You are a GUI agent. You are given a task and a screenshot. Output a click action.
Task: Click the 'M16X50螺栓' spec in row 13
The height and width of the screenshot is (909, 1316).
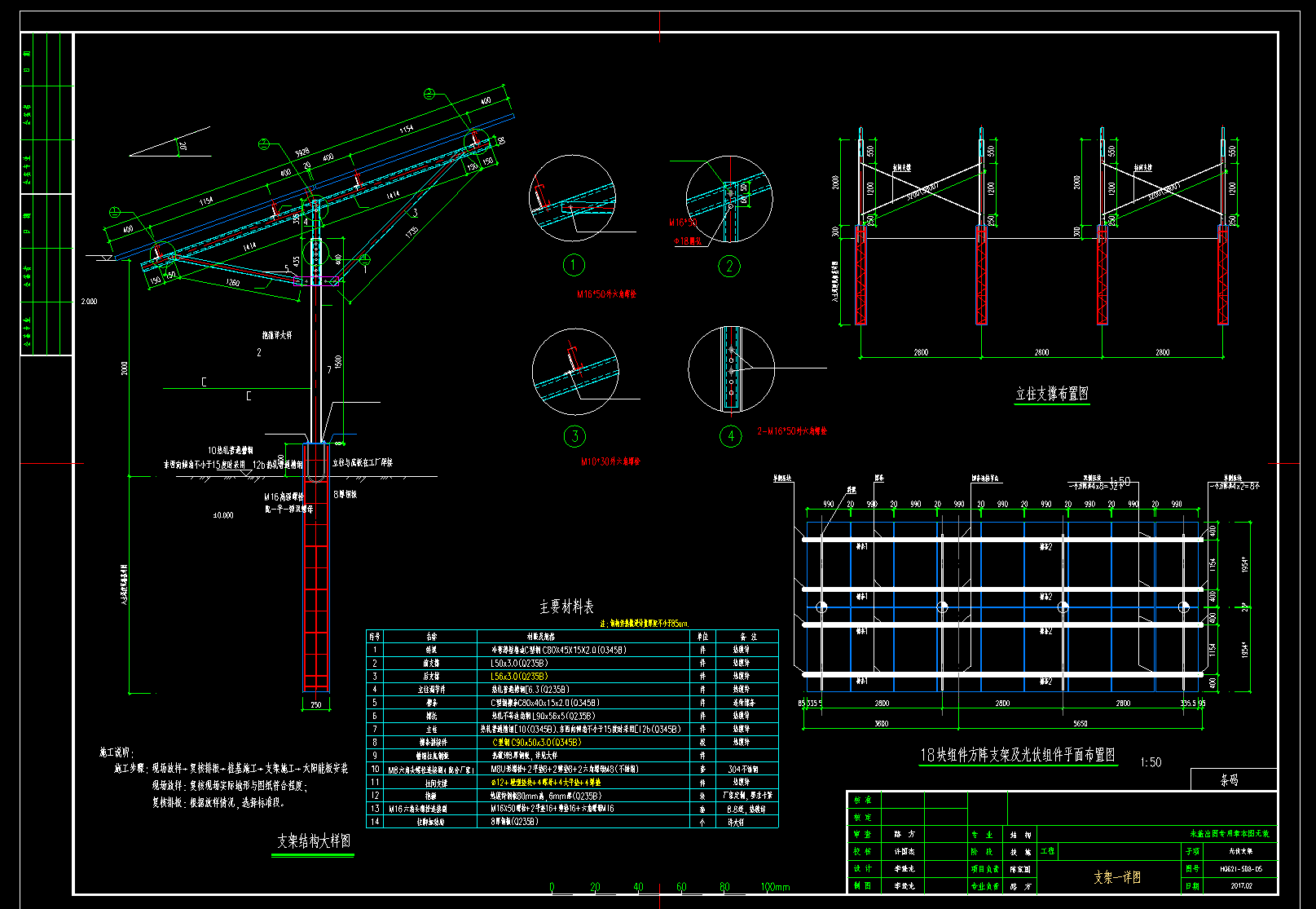508,809
